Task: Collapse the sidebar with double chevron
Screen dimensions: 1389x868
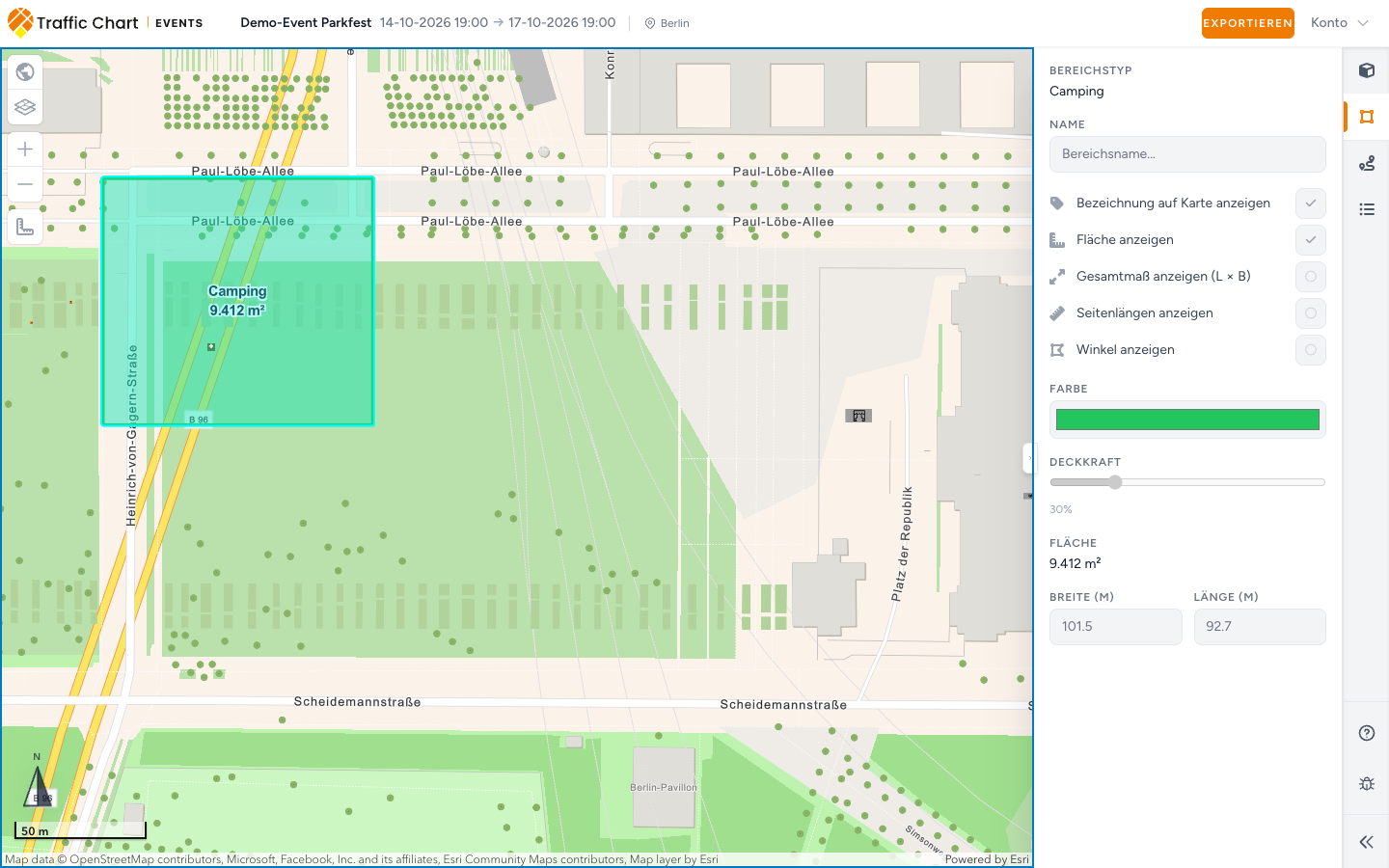Action: tap(1367, 842)
